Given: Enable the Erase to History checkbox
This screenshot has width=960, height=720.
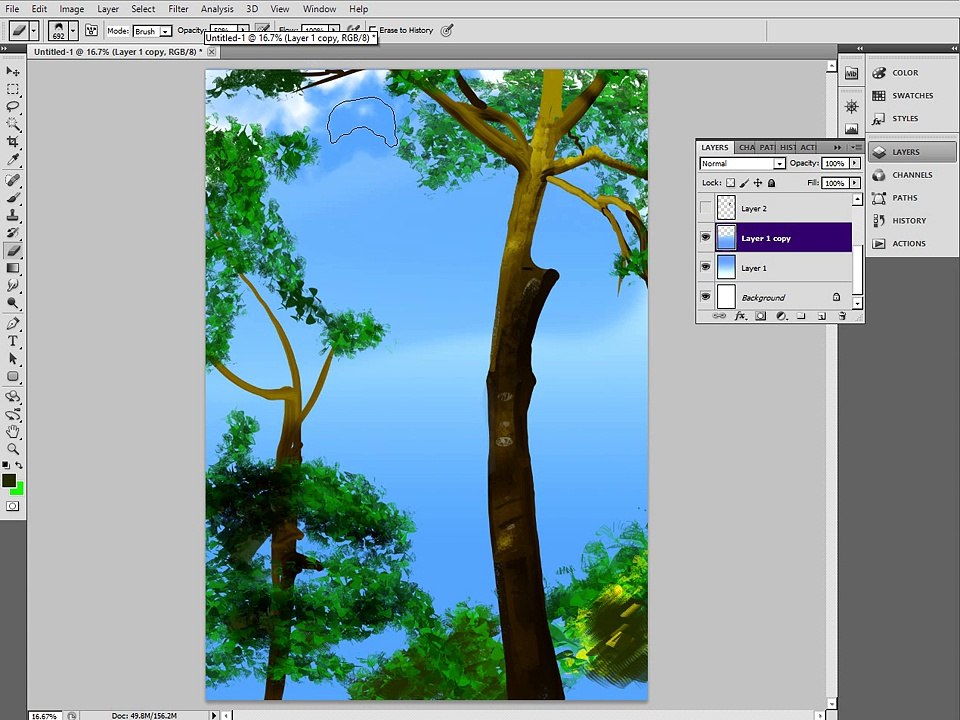Looking at the screenshot, I should pos(372,30).
